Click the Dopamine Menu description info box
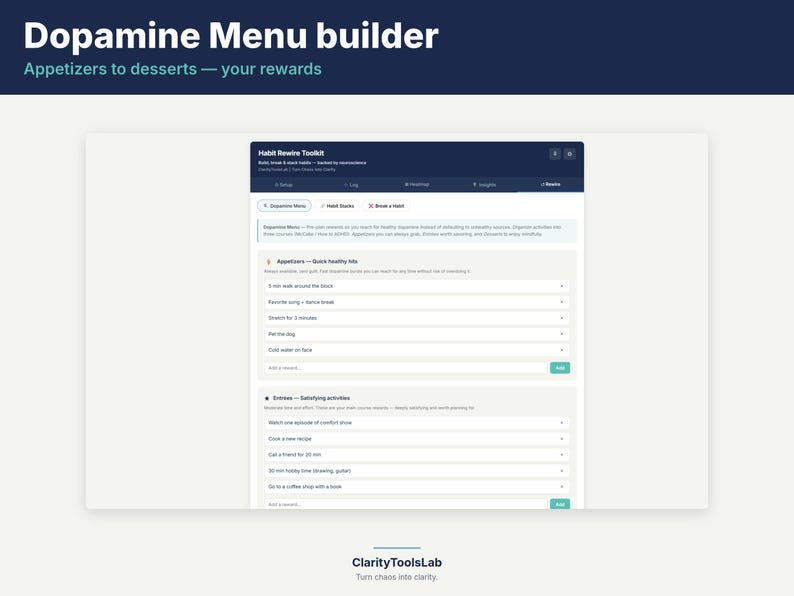The width and height of the screenshot is (794, 596). pyautogui.click(x=417, y=230)
